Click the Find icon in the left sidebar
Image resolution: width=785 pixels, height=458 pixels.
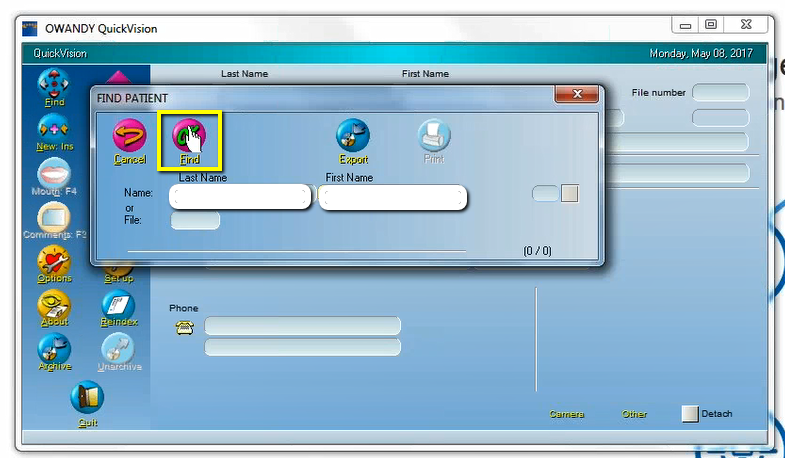(54, 88)
